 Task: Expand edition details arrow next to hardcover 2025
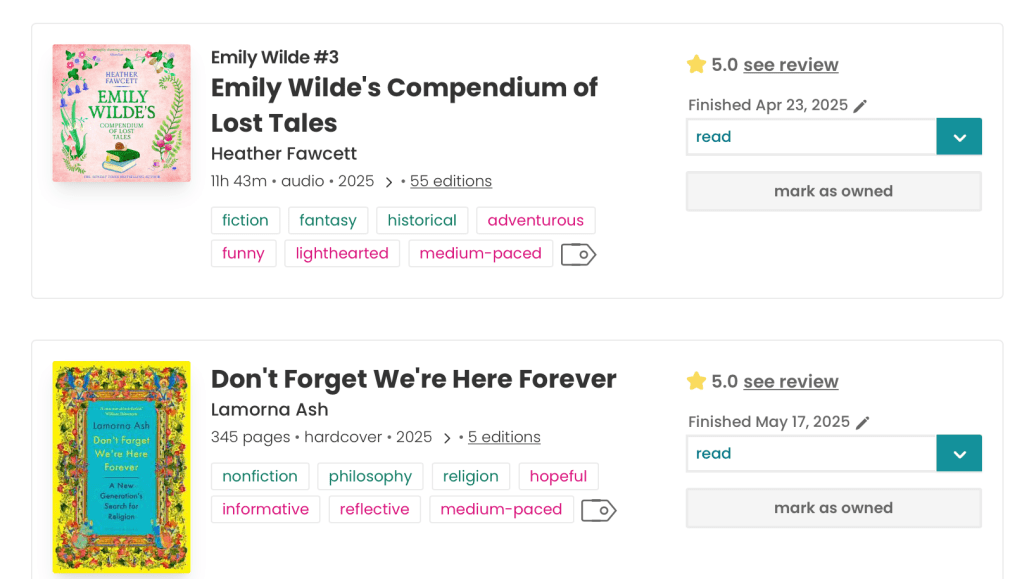click(x=447, y=438)
